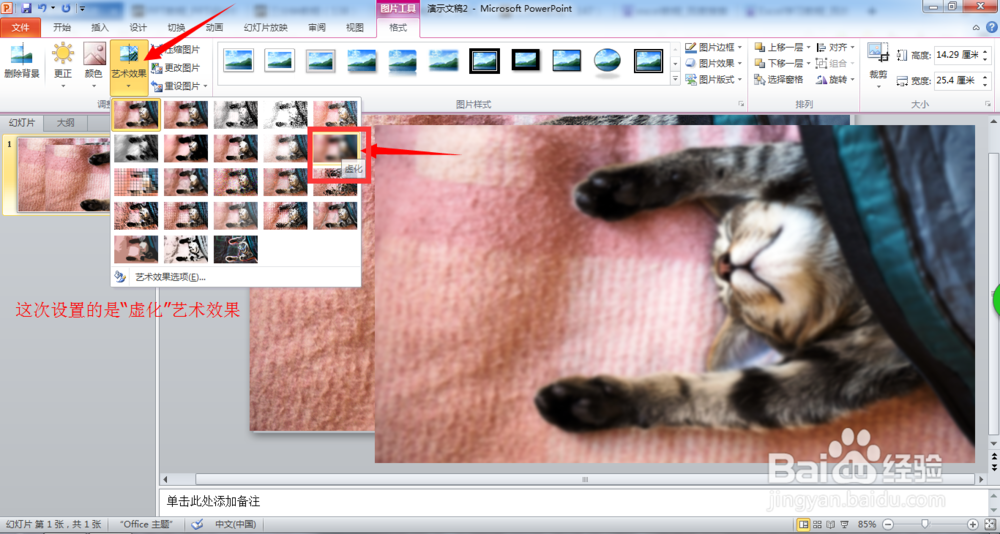Apply the first picture style, simple white frame

[239, 60]
